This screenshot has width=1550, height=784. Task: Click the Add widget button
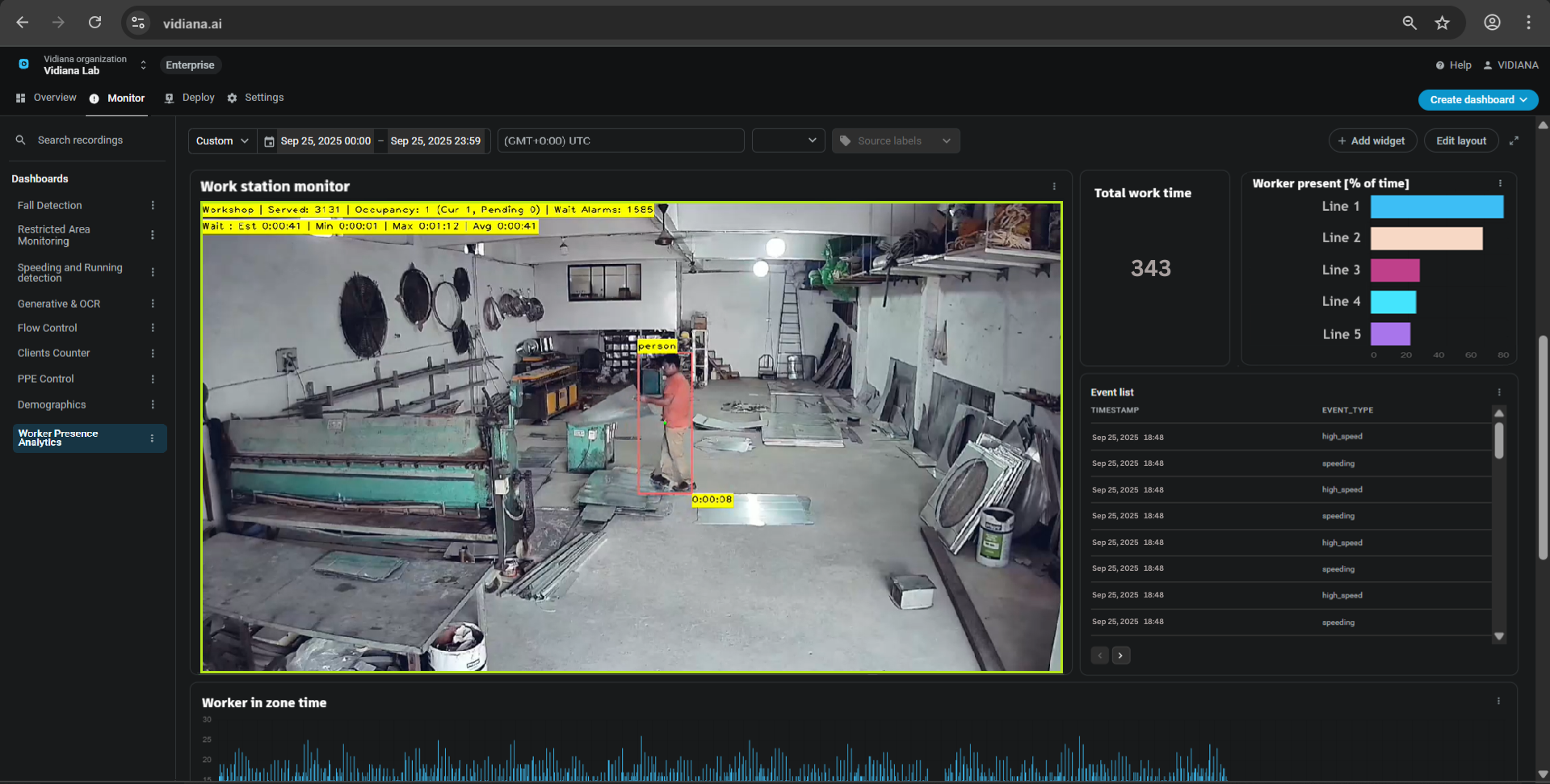coord(1371,140)
